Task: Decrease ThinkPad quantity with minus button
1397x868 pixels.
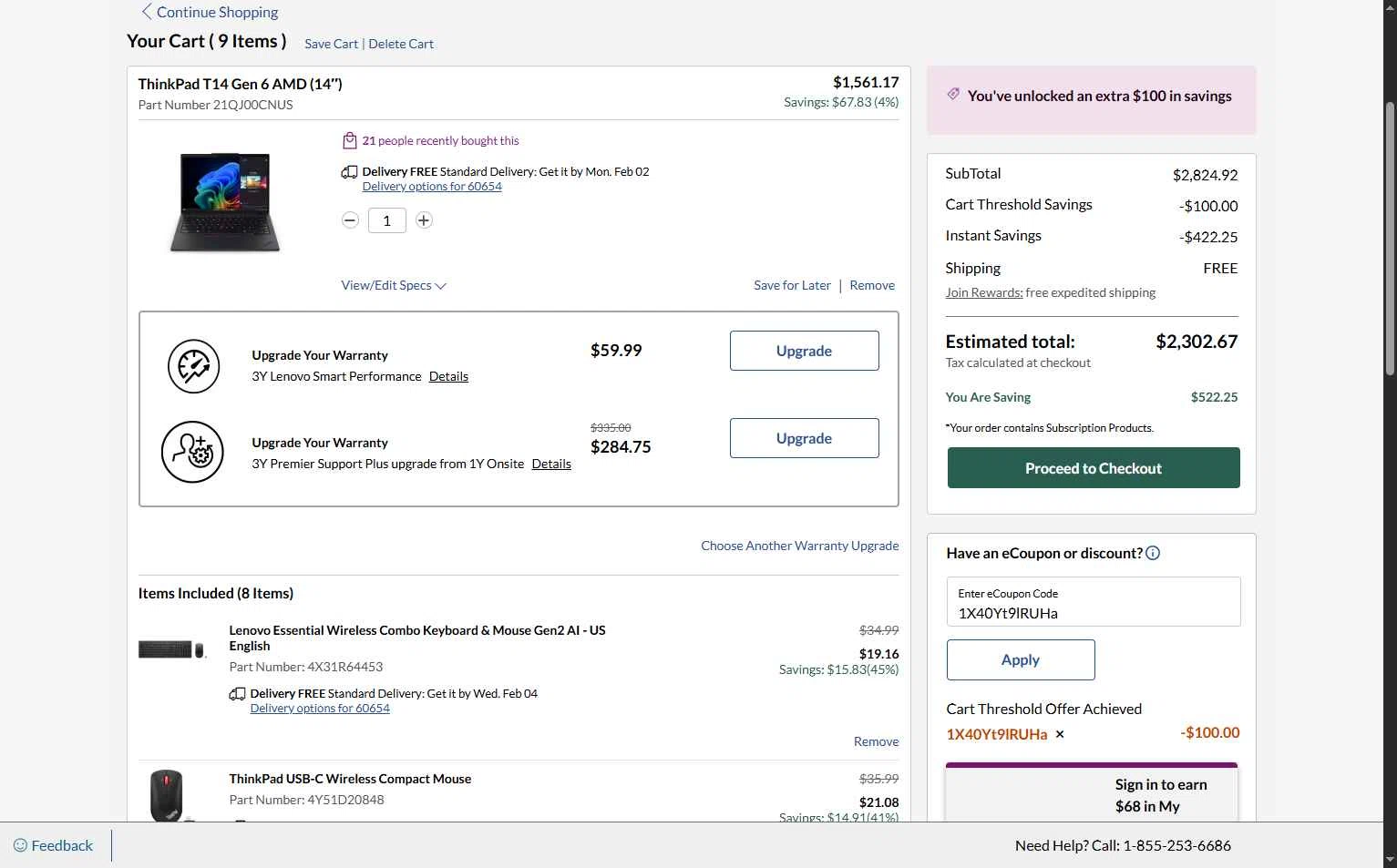Action: click(350, 220)
